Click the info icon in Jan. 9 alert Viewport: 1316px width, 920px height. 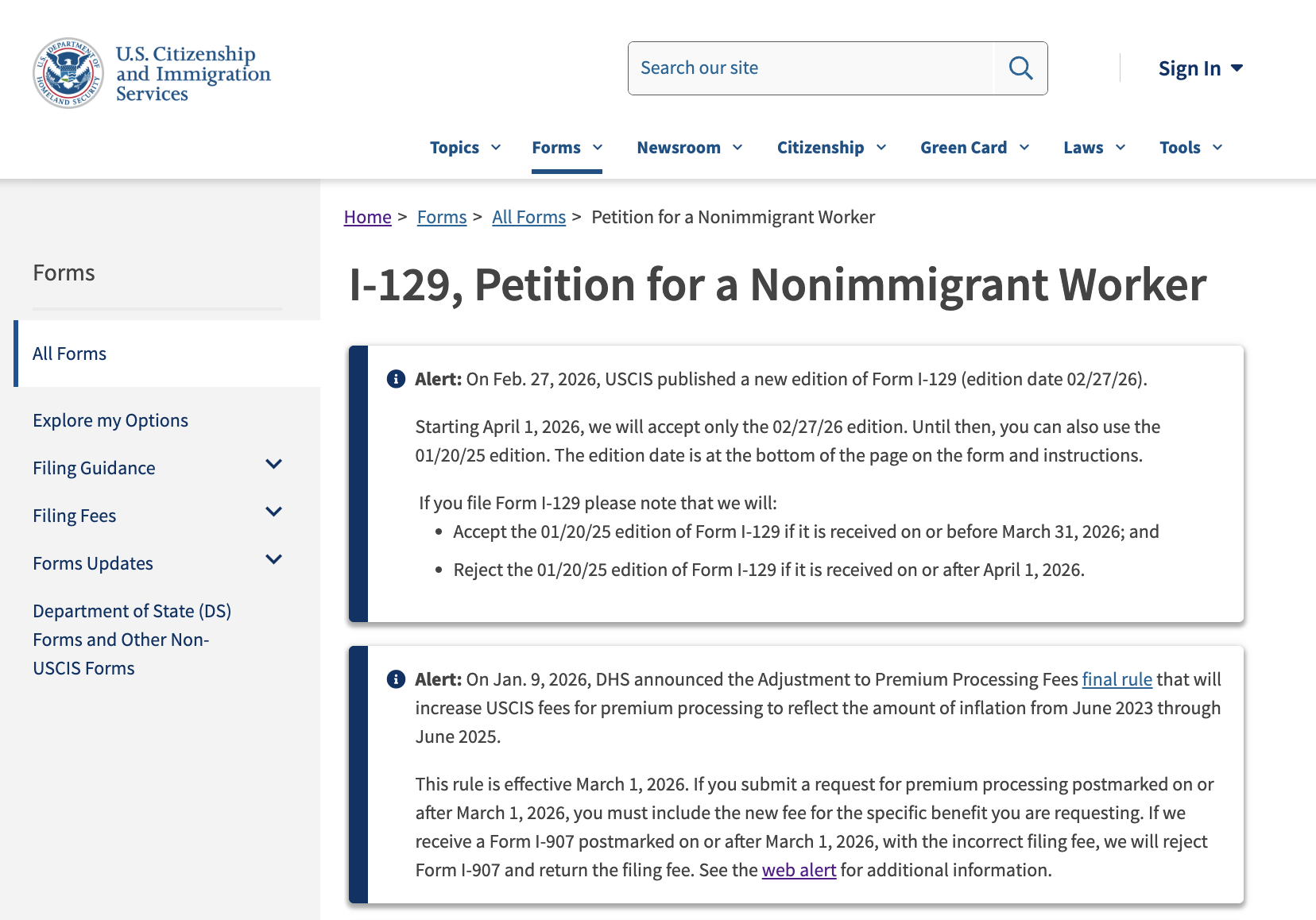pyautogui.click(x=396, y=679)
